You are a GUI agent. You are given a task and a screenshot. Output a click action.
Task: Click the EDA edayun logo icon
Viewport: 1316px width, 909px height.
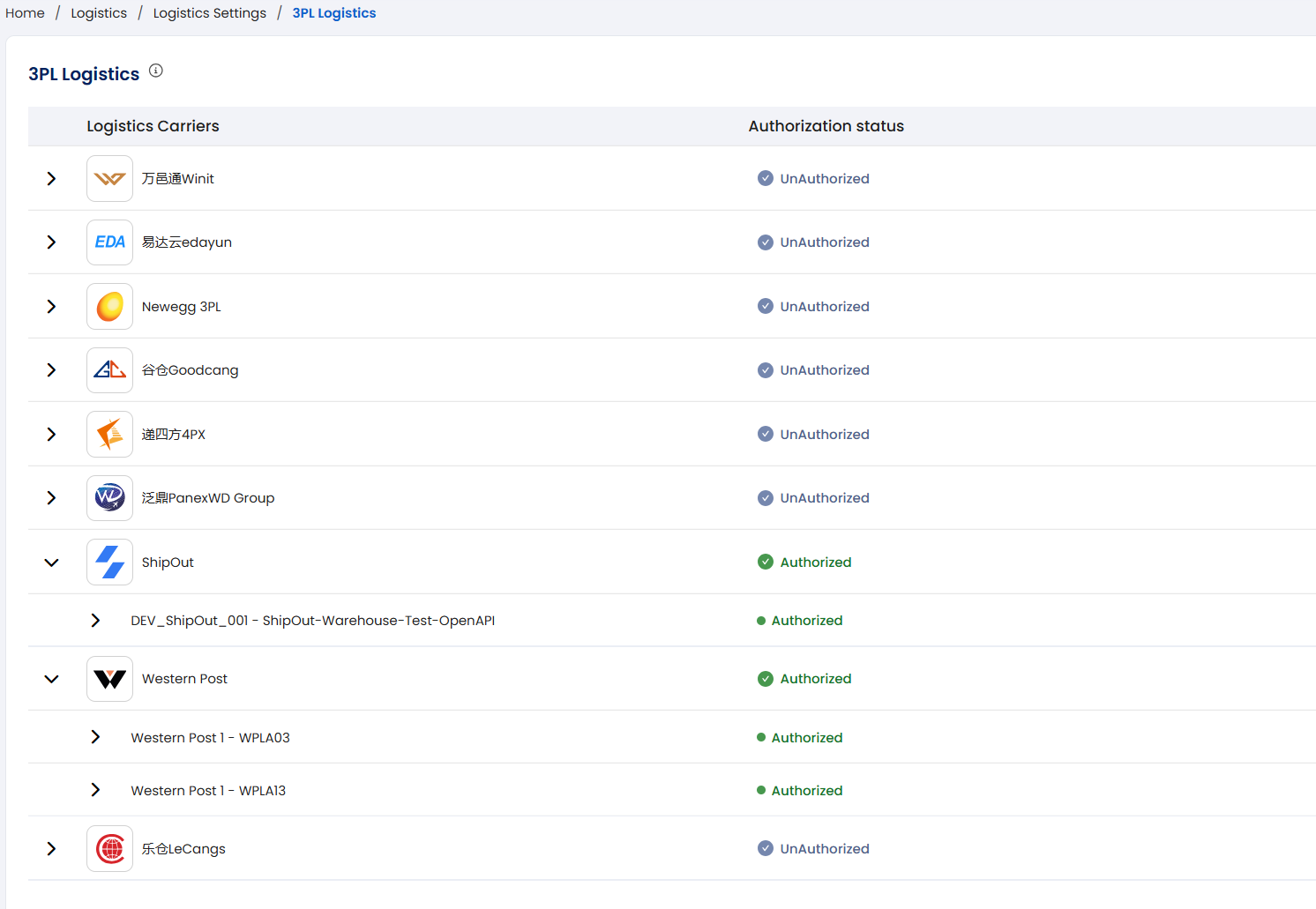109,242
